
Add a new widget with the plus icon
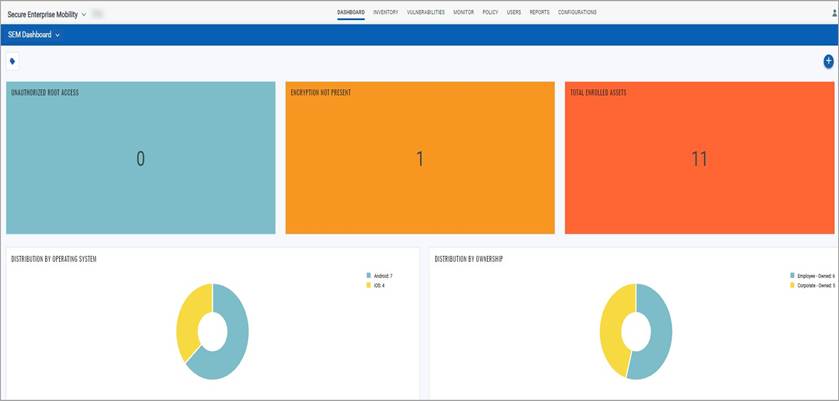click(828, 62)
